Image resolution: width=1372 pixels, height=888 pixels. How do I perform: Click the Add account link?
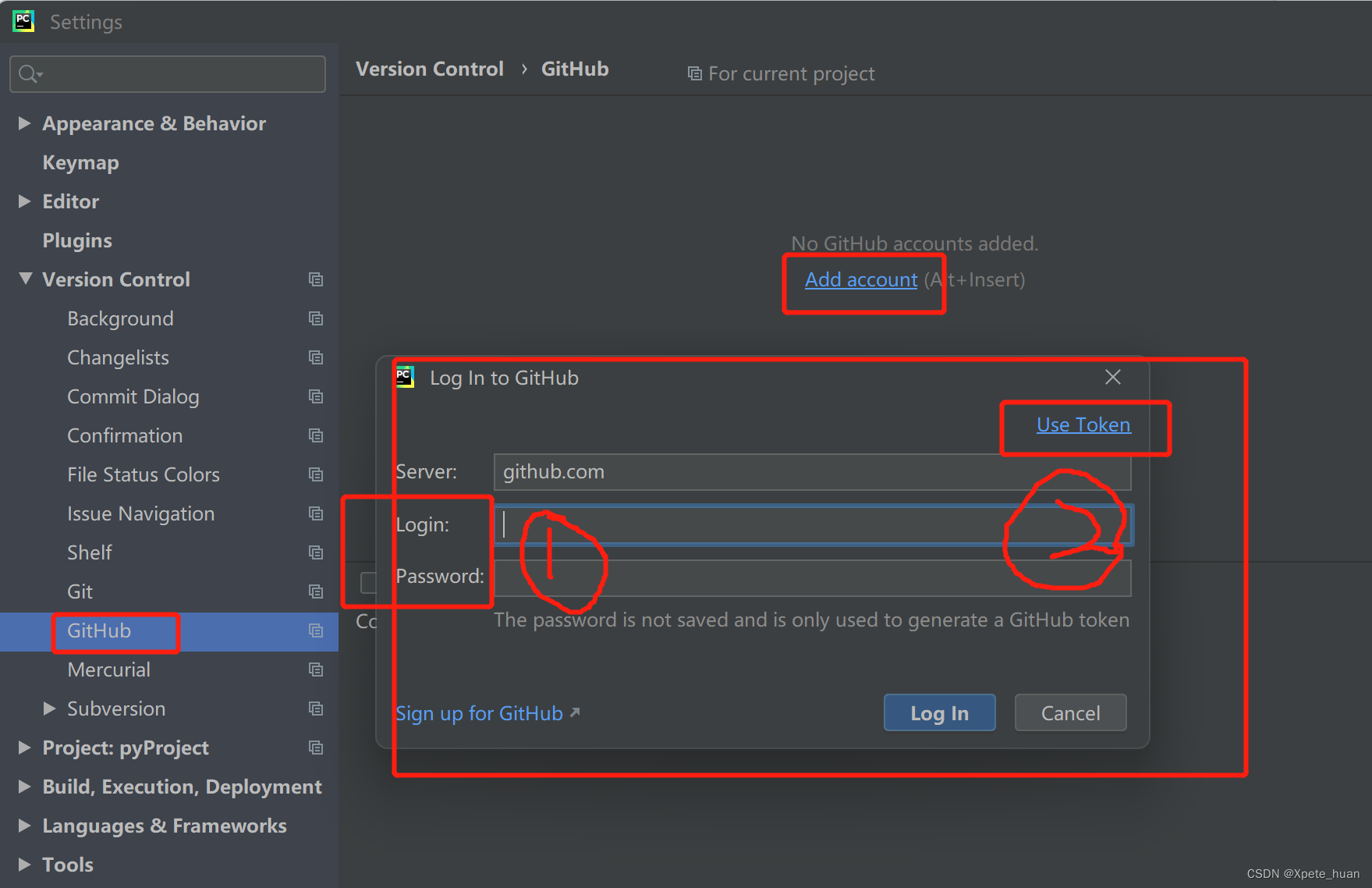[861, 279]
